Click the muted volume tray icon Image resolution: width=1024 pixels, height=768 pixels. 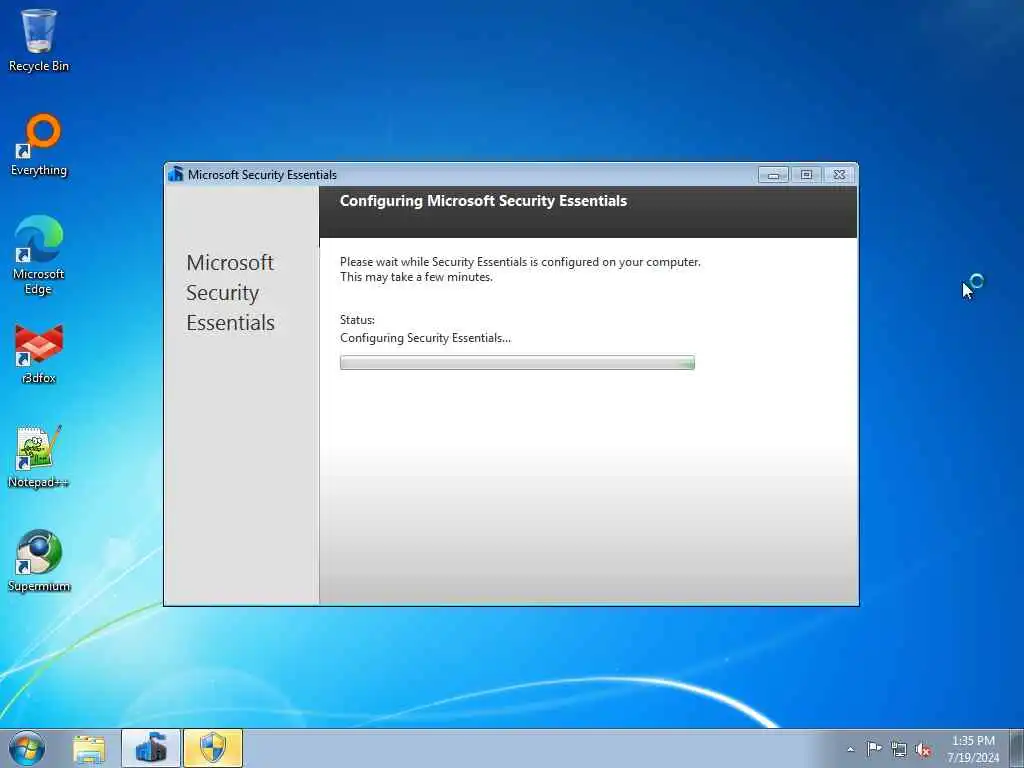coord(923,750)
